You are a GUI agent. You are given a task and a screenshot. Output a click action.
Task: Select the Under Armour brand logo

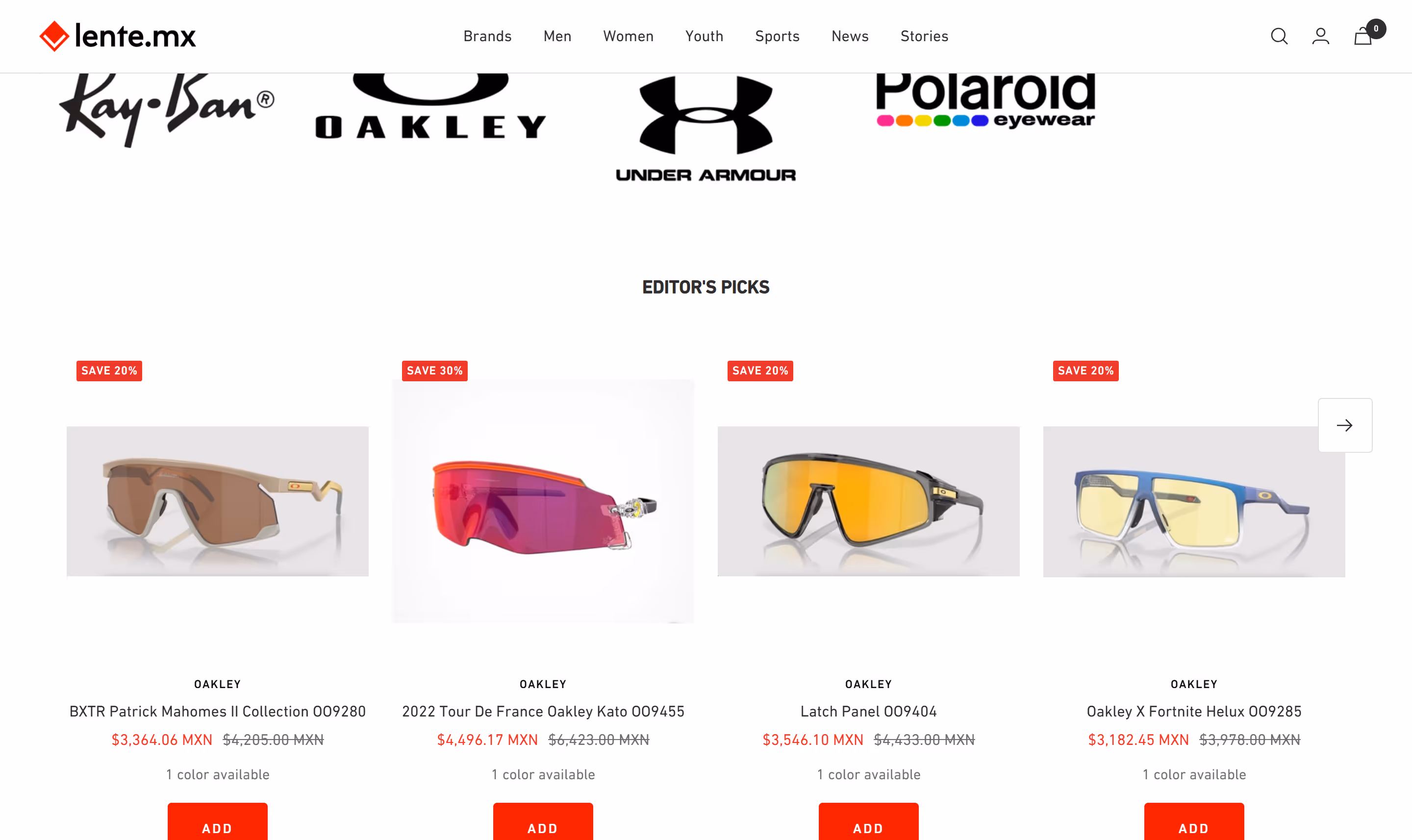click(x=706, y=128)
